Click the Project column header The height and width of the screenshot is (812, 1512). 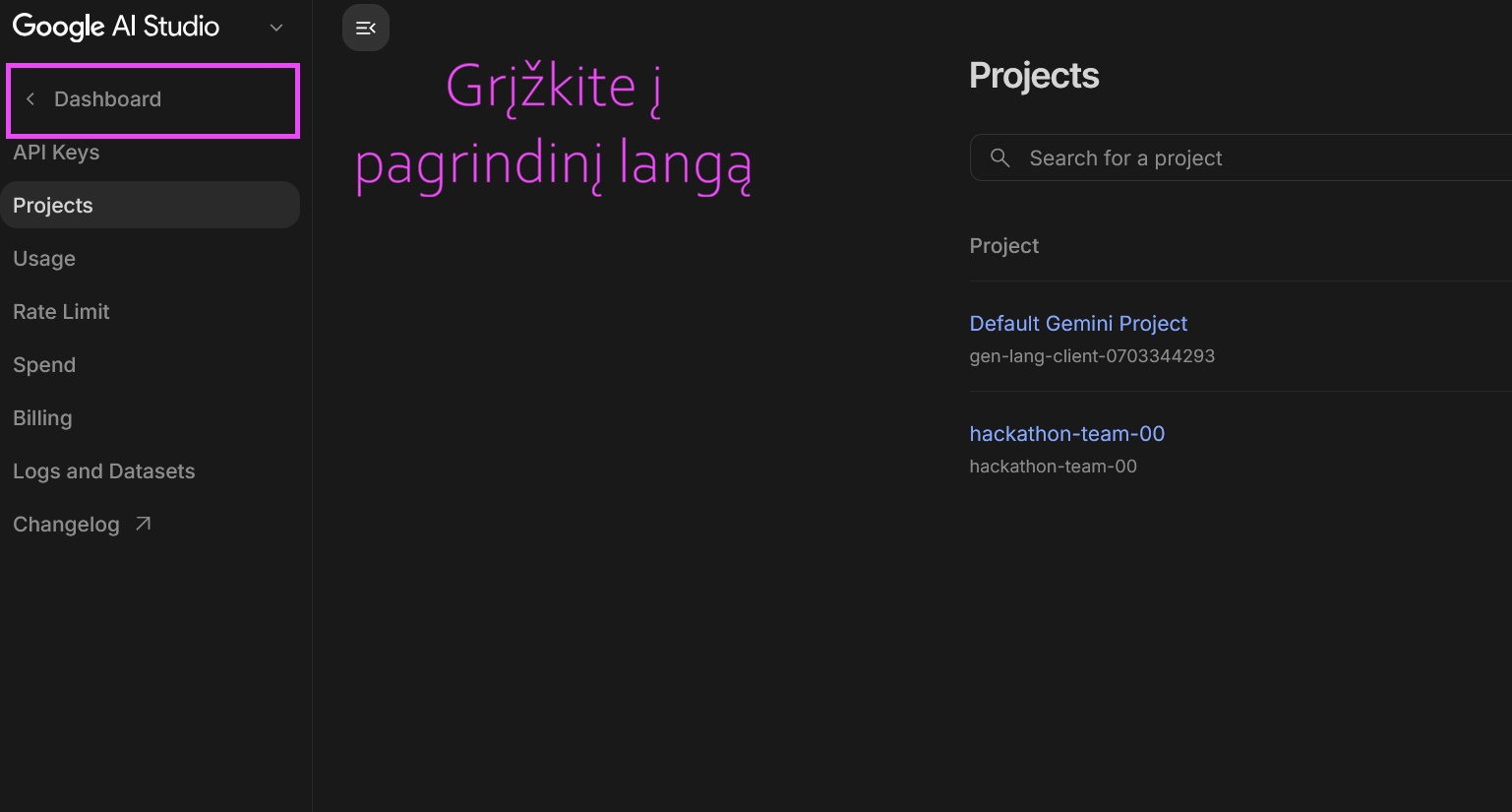pyautogui.click(x=1004, y=246)
